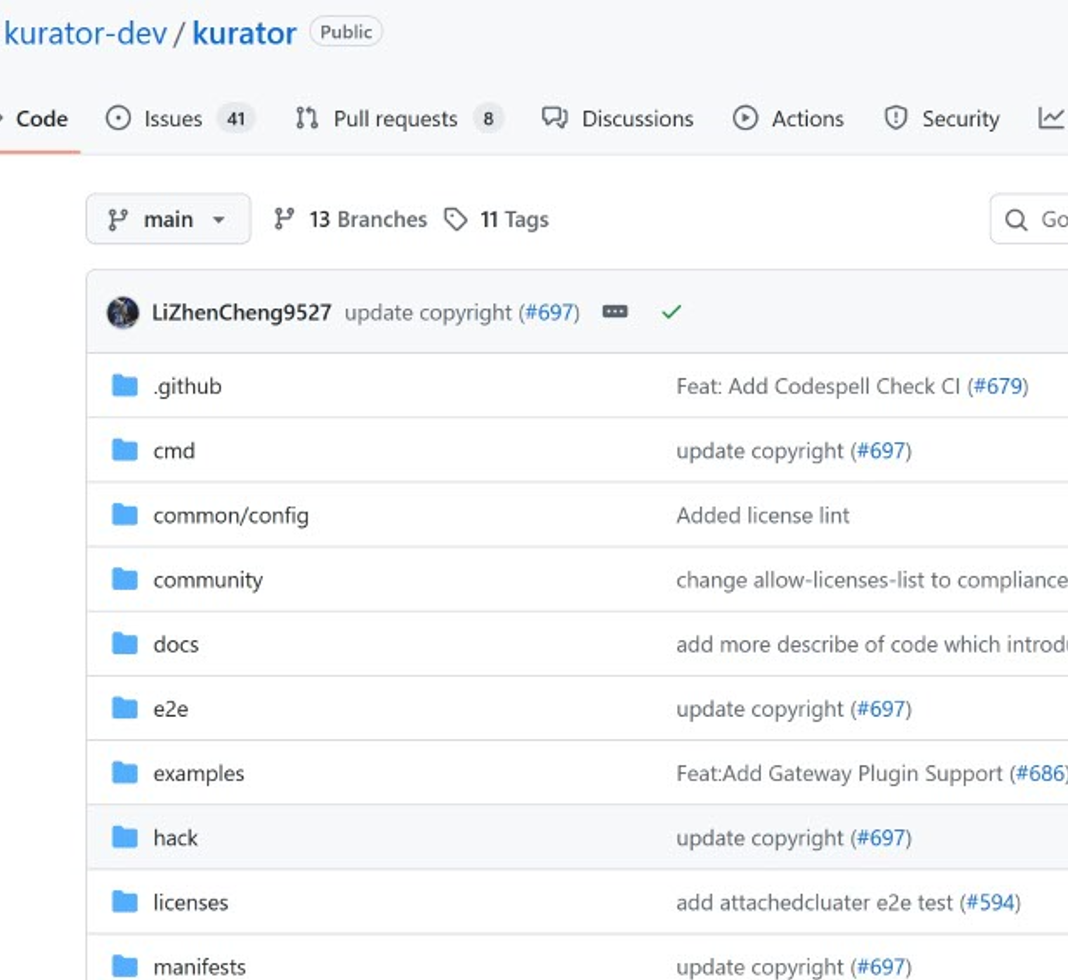Click the folder icon for .github
1068x980 pixels.
pyautogui.click(x=125, y=385)
